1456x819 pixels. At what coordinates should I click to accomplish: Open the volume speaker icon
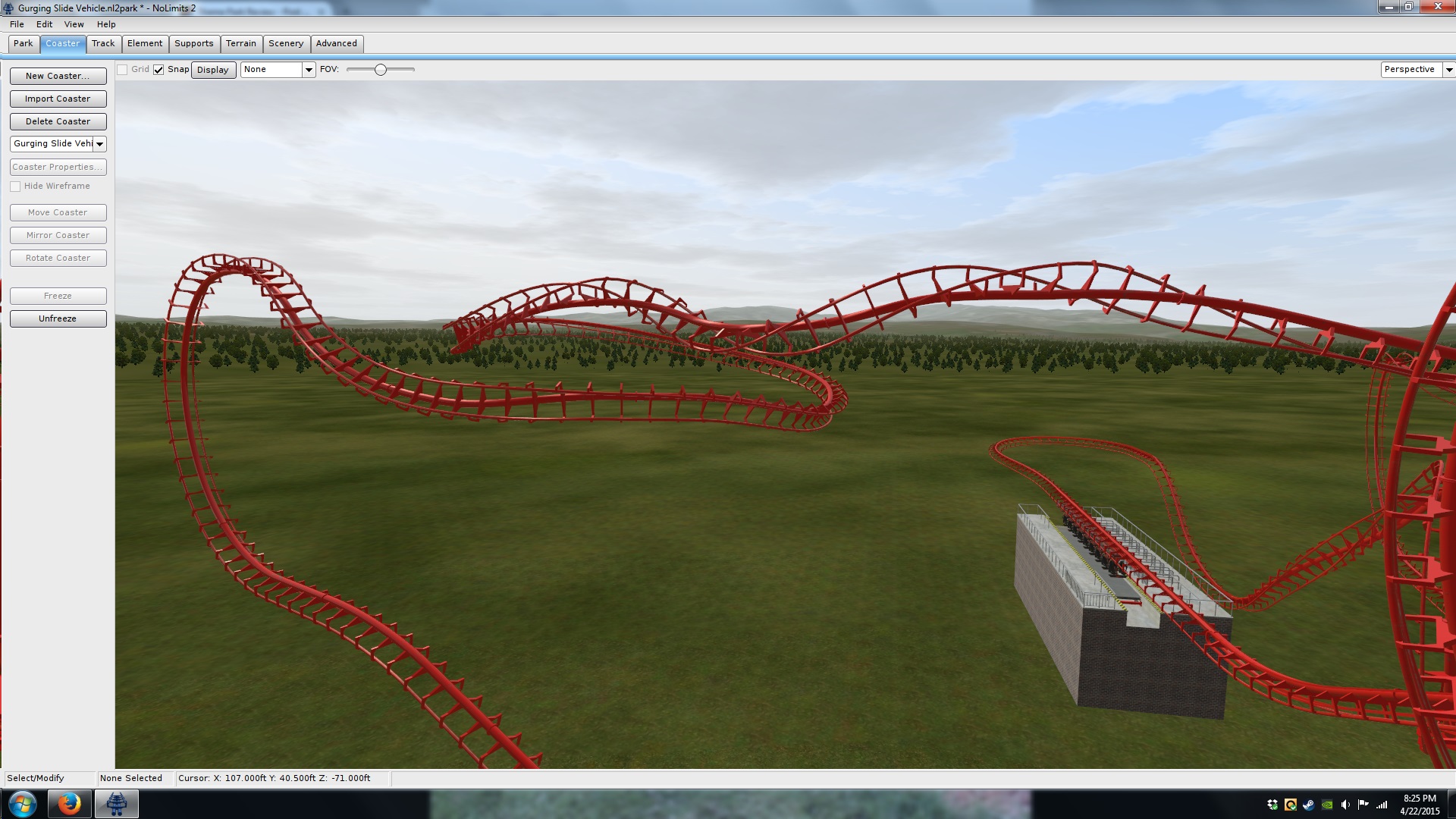pyautogui.click(x=1345, y=805)
